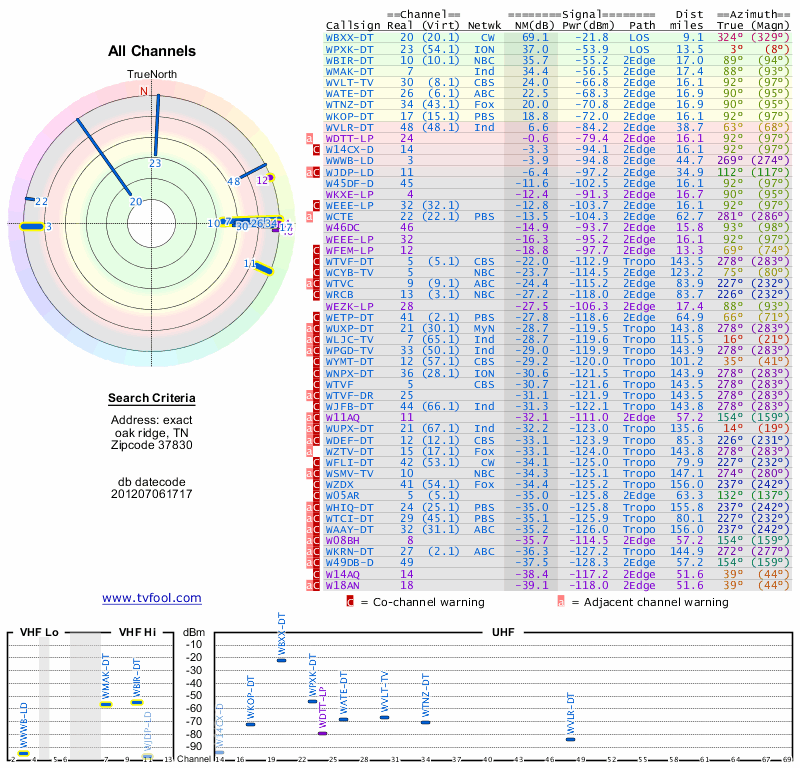Viewport: 800px width, 768px height.
Task: Click the WKXE-LP callsign
Action: [349, 194]
